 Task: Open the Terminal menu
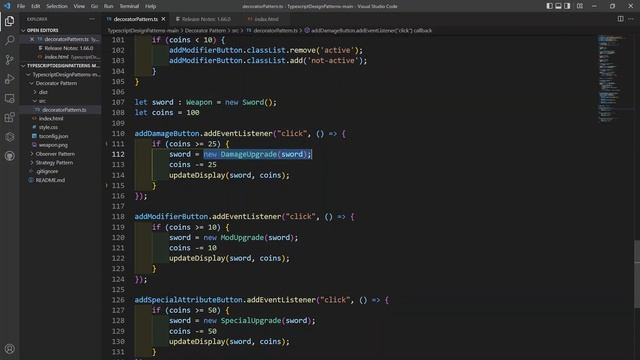[x=129, y=6]
